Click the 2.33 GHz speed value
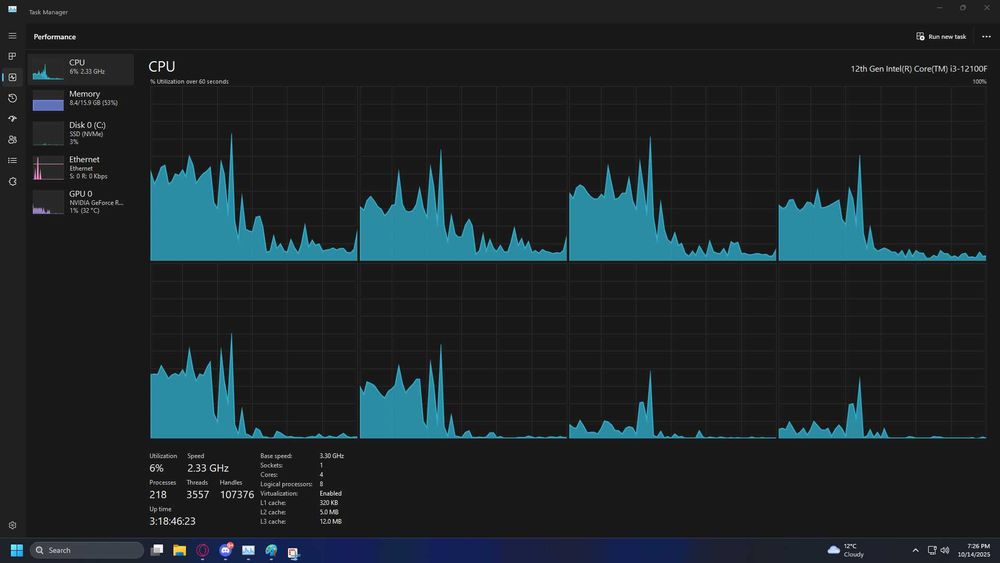The width and height of the screenshot is (1000, 563). [x=208, y=468]
